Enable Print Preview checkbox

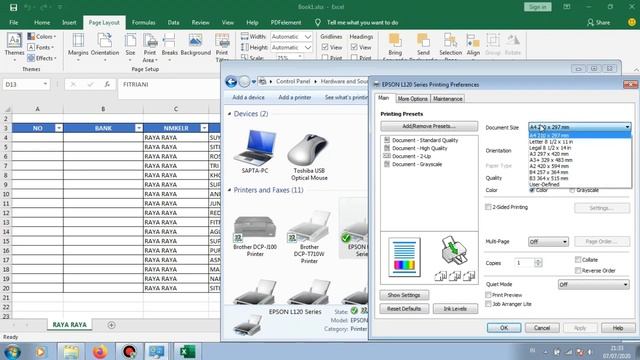tap(488, 295)
